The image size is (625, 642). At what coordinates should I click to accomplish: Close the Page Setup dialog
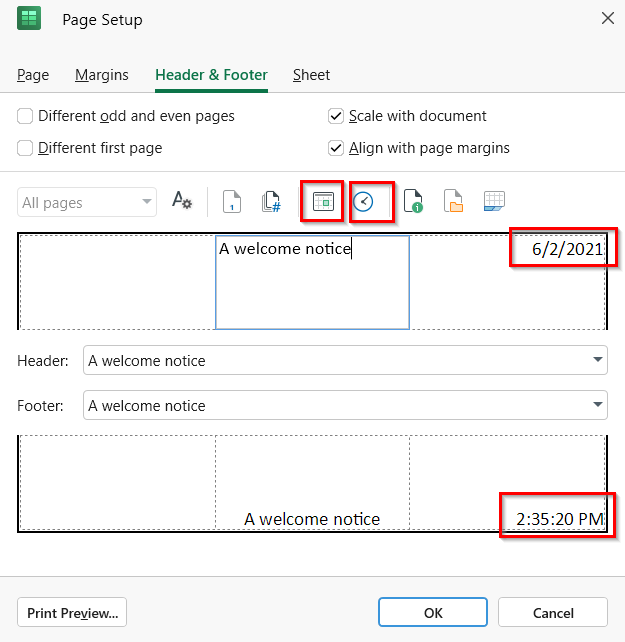(608, 18)
